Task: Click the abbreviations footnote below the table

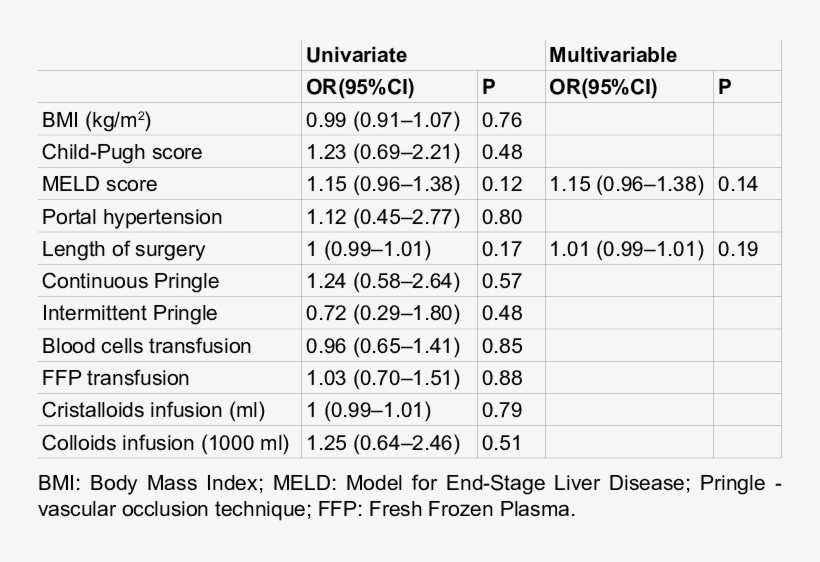Action: [x=410, y=497]
